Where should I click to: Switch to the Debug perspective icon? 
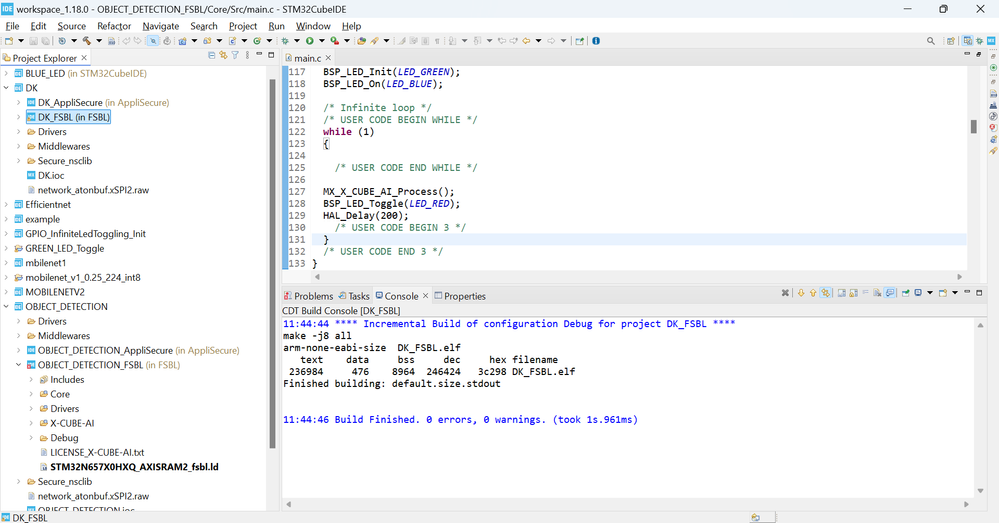pyautogui.click(x=980, y=41)
